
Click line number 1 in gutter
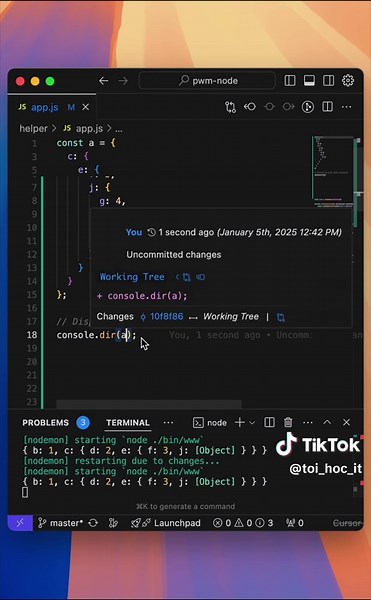[34, 143]
